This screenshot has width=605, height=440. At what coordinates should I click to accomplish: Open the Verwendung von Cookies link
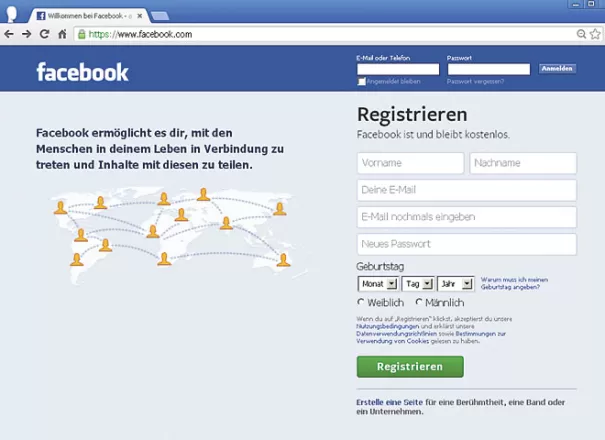393,341
